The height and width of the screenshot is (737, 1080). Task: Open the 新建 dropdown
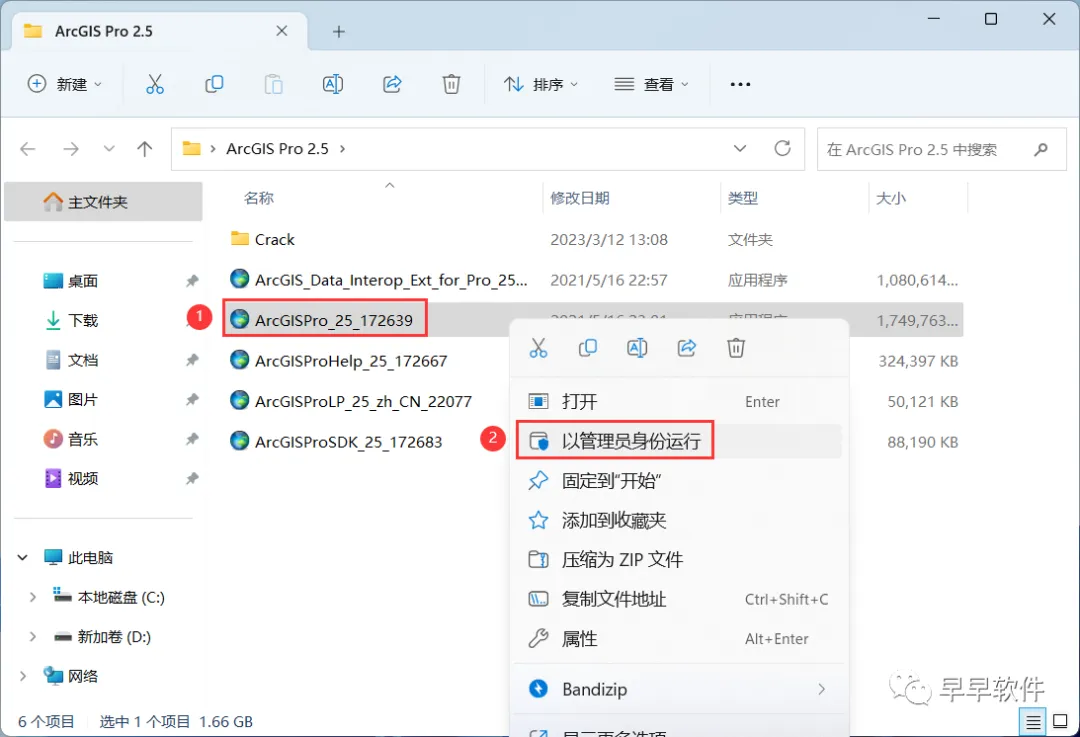(65, 84)
